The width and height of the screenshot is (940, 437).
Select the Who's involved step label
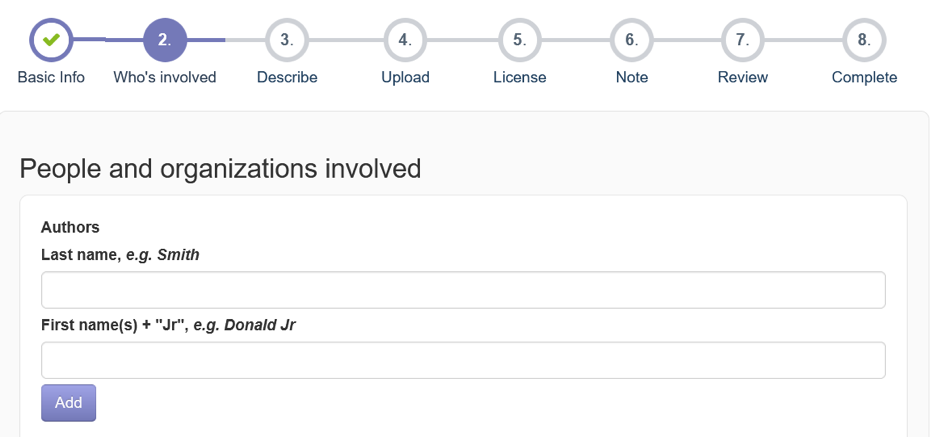tap(165, 77)
